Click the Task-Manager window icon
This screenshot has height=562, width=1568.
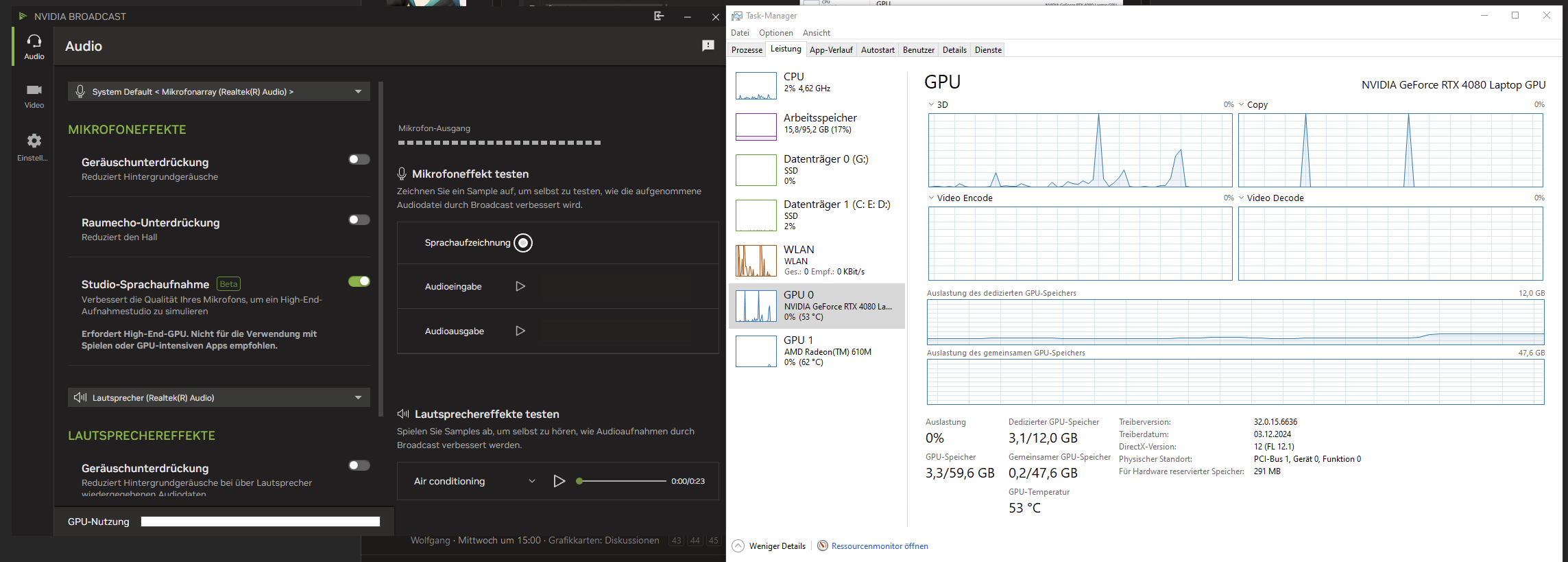[x=737, y=16]
